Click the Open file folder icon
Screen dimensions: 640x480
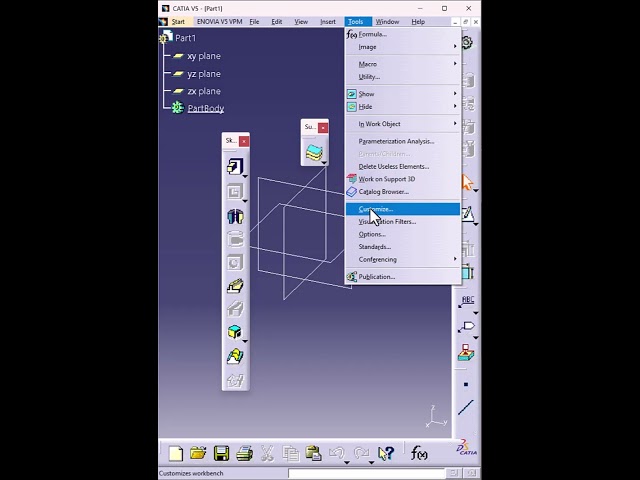point(198,453)
